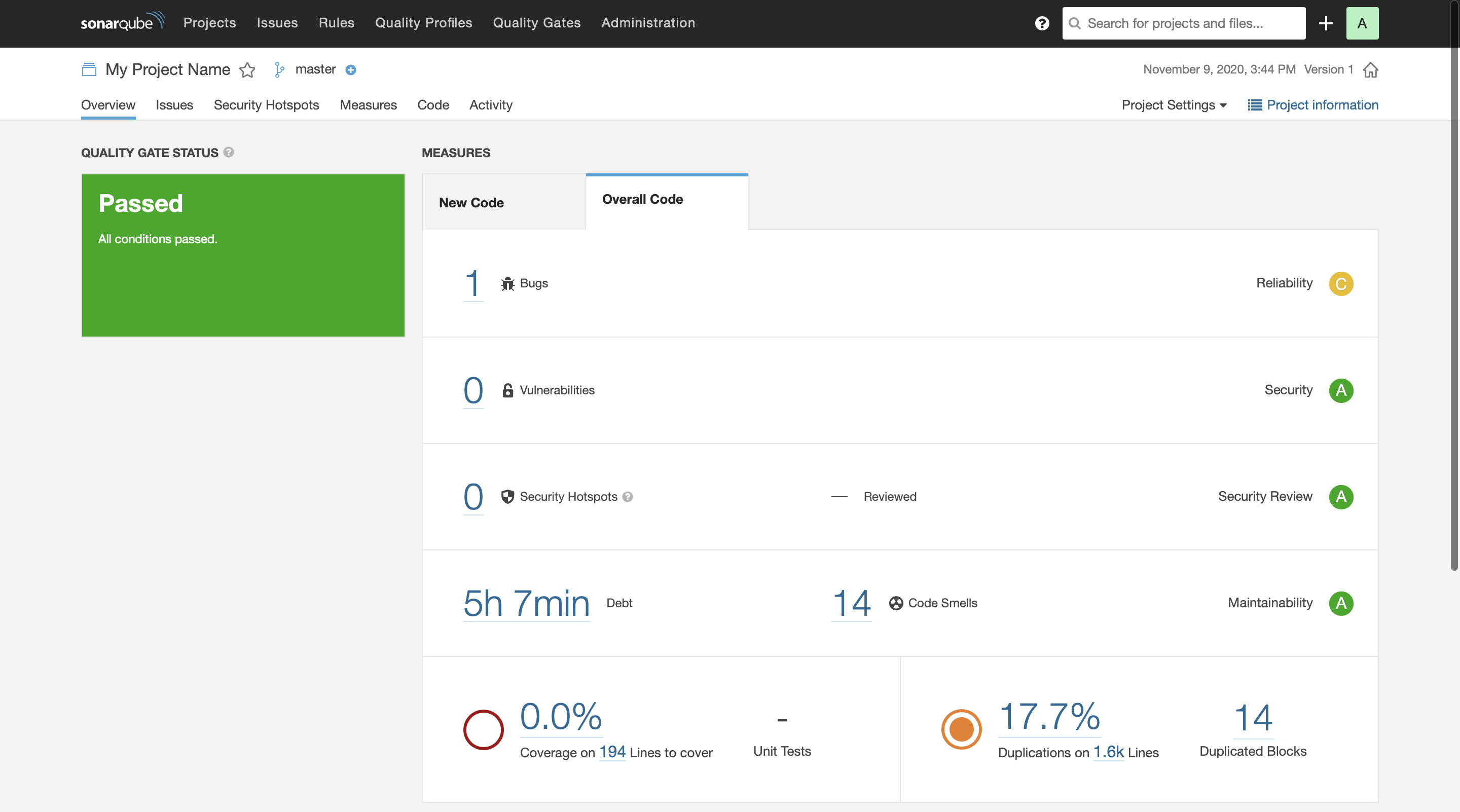Open Quality Profiles in top navigation
The height and width of the screenshot is (812, 1460).
[423, 23]
